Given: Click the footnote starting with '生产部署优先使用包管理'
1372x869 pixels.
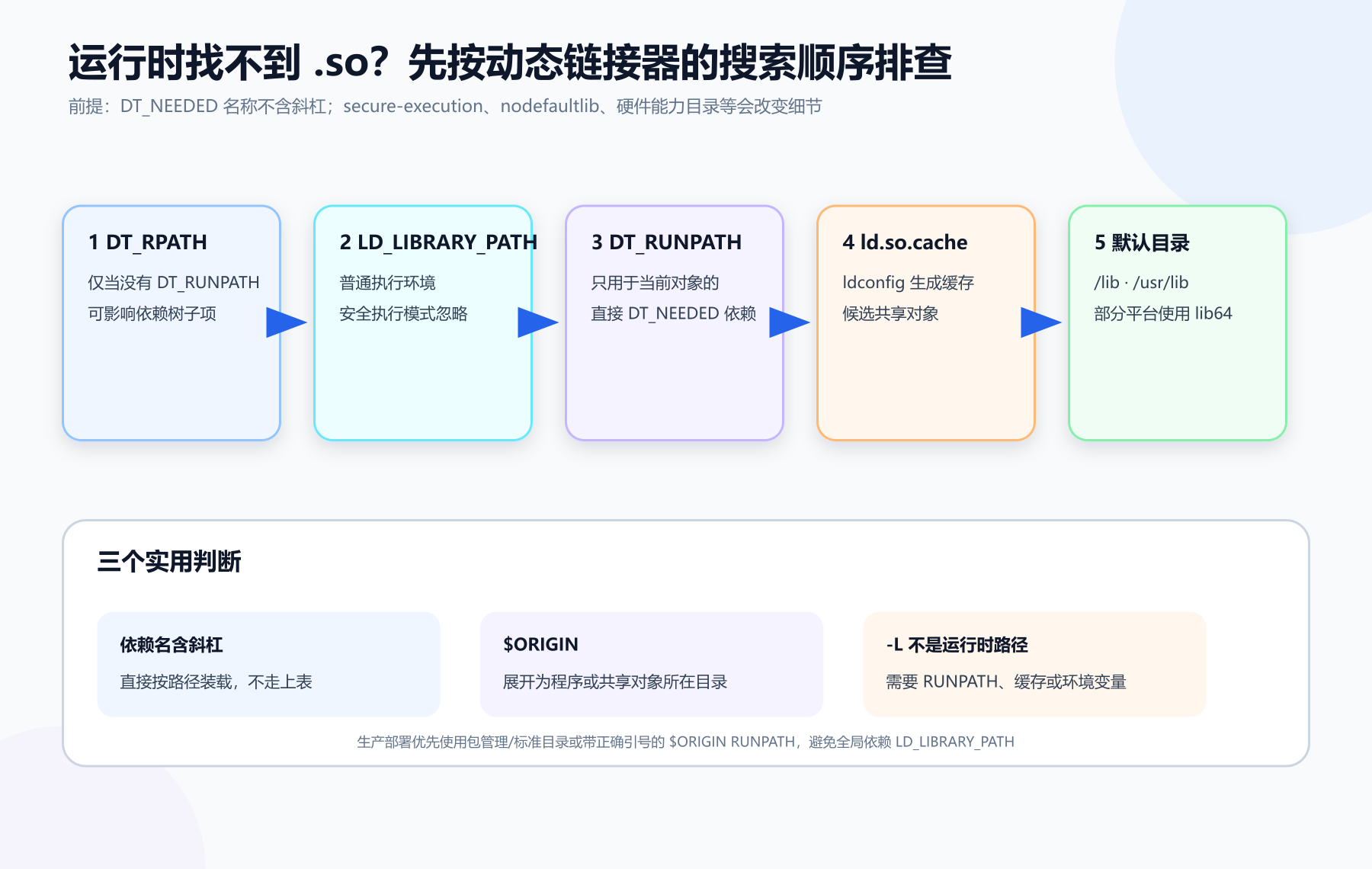Looking at the screenshot, I should click(x=685, y=742).
